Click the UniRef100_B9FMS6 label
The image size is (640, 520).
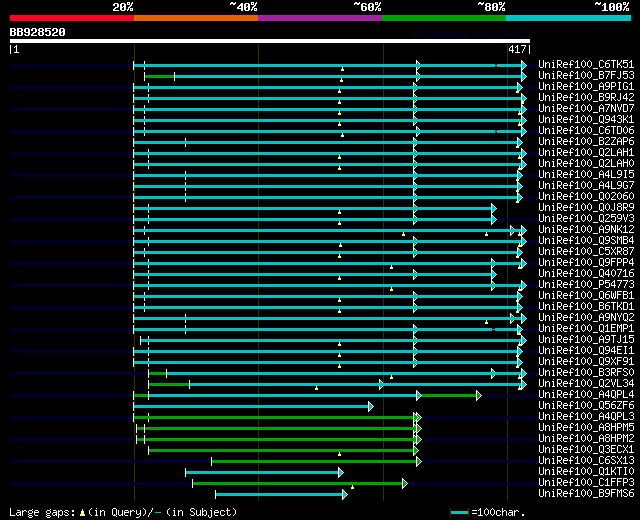point(586,494)
